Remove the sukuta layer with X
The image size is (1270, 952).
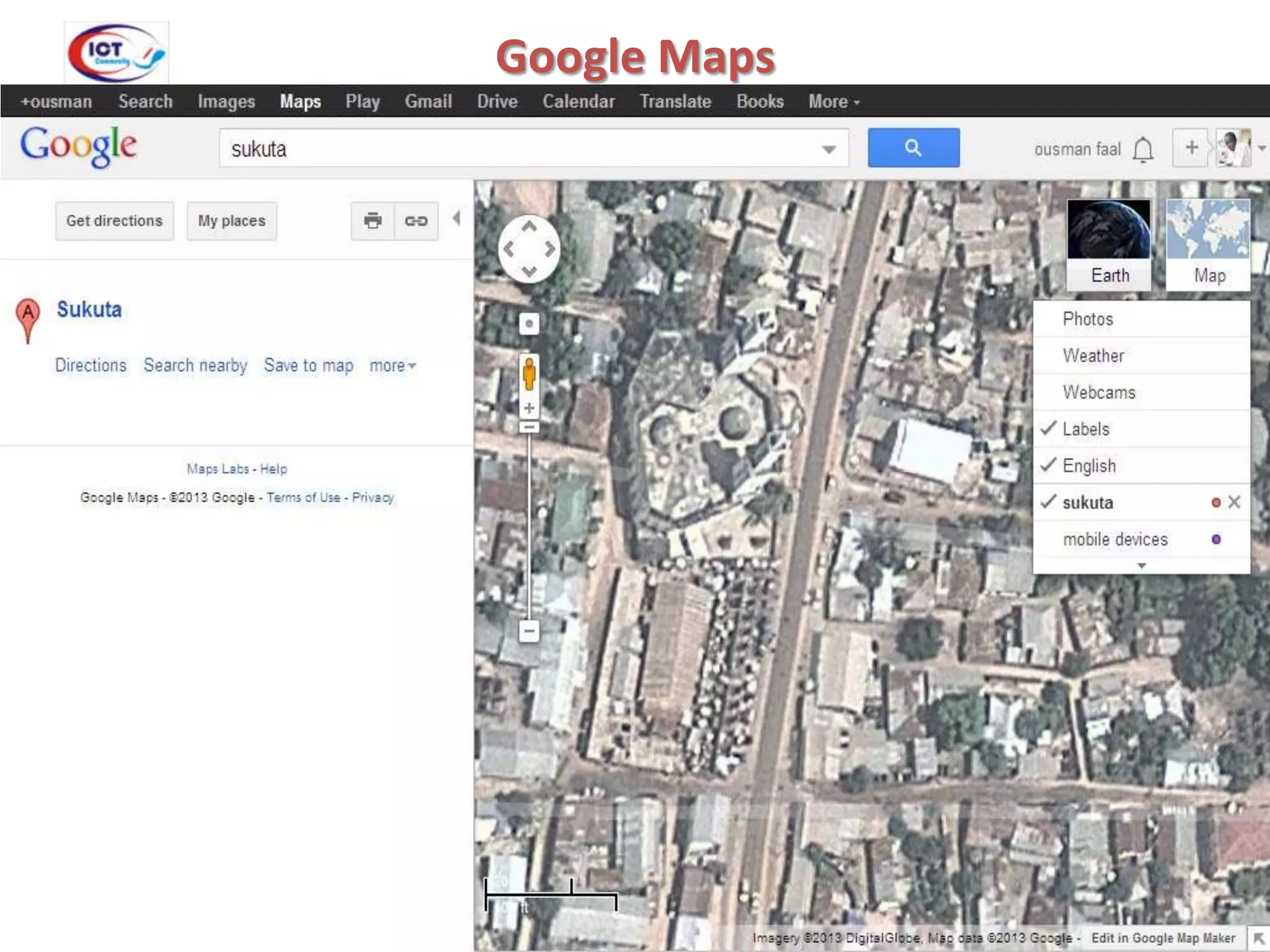point(1235,502)
